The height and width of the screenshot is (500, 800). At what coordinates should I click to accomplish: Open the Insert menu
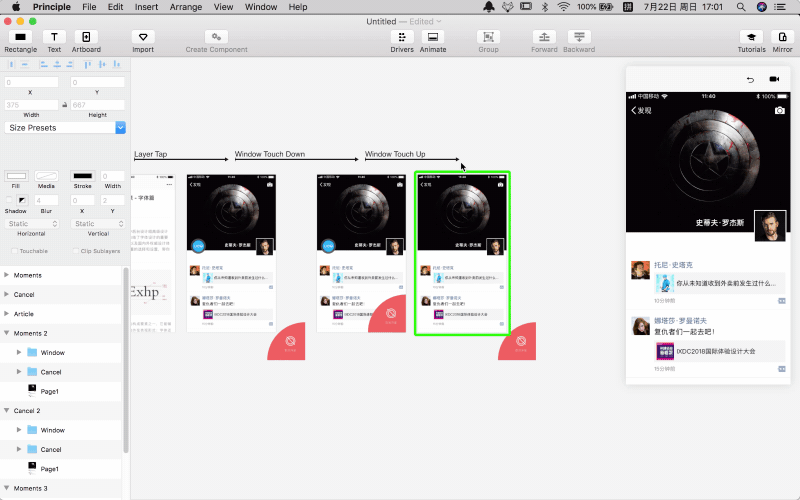[x=146, y=7]
